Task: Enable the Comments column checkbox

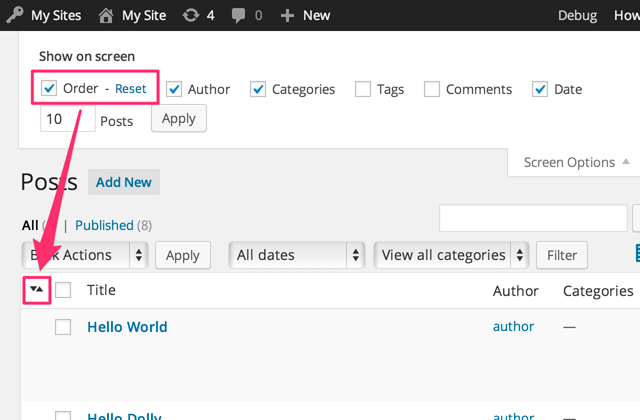Action: pyautogui.click(x=432, y=89)
